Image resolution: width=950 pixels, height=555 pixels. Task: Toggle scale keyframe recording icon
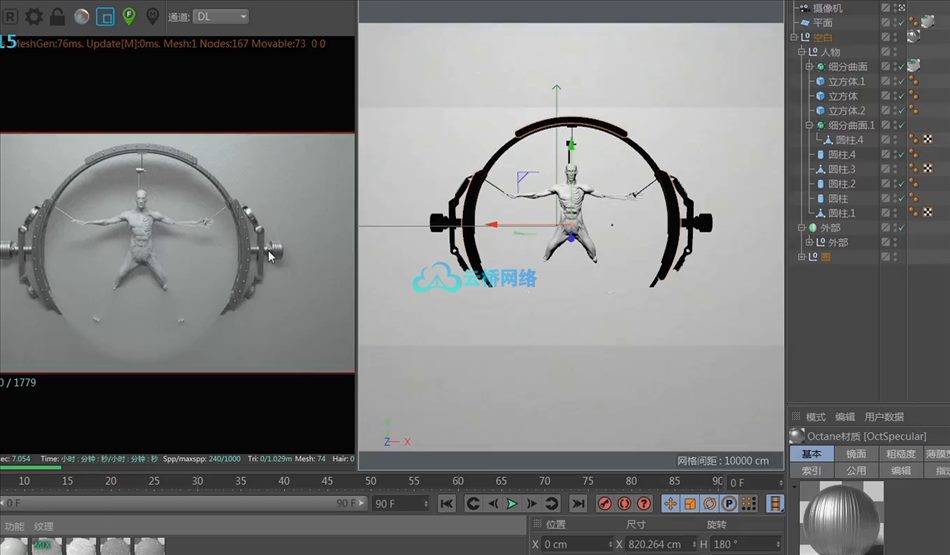[x=690, y=503]
